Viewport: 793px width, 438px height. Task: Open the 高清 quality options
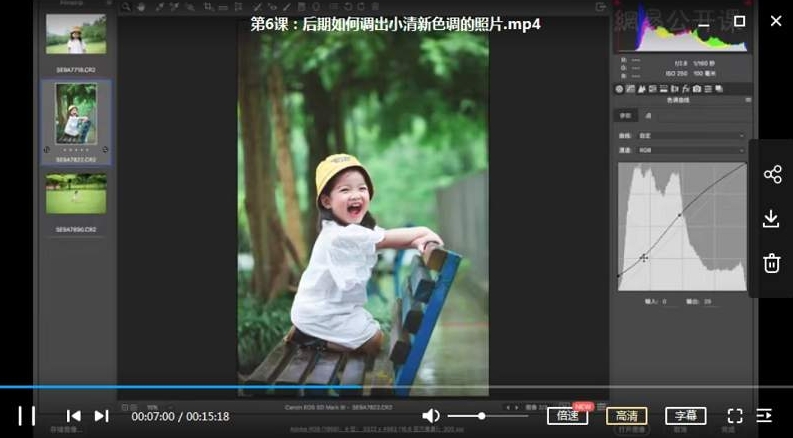[x=627, y=416]
